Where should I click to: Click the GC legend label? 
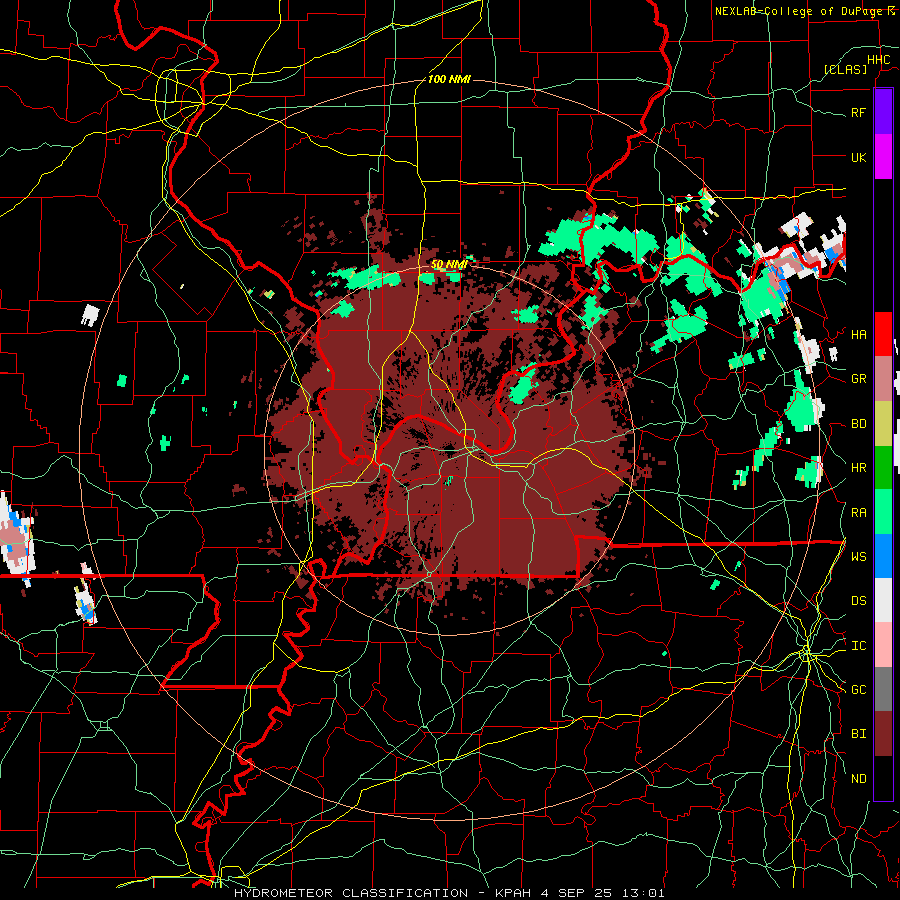(x=859, y=689)
